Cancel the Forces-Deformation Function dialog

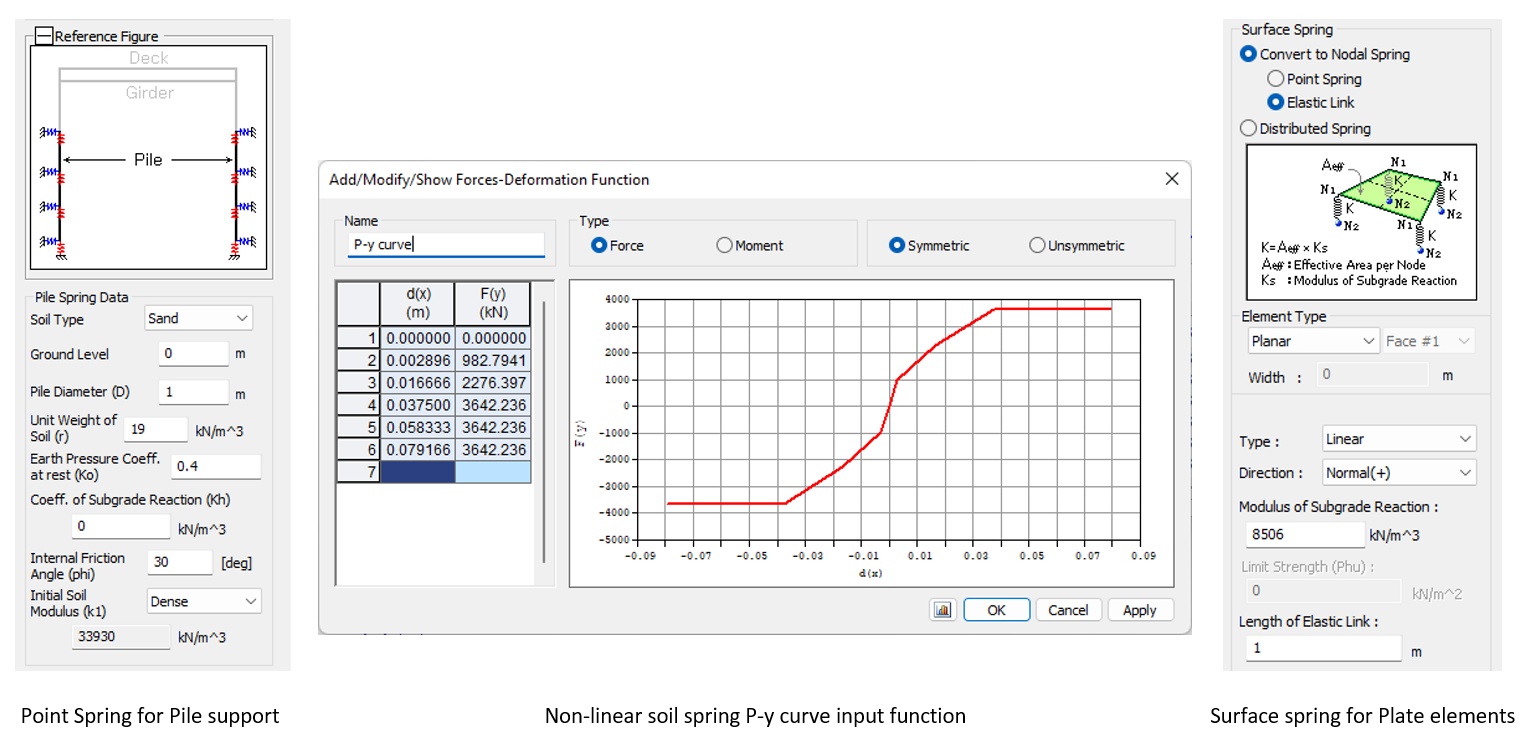coord(1068,609)
